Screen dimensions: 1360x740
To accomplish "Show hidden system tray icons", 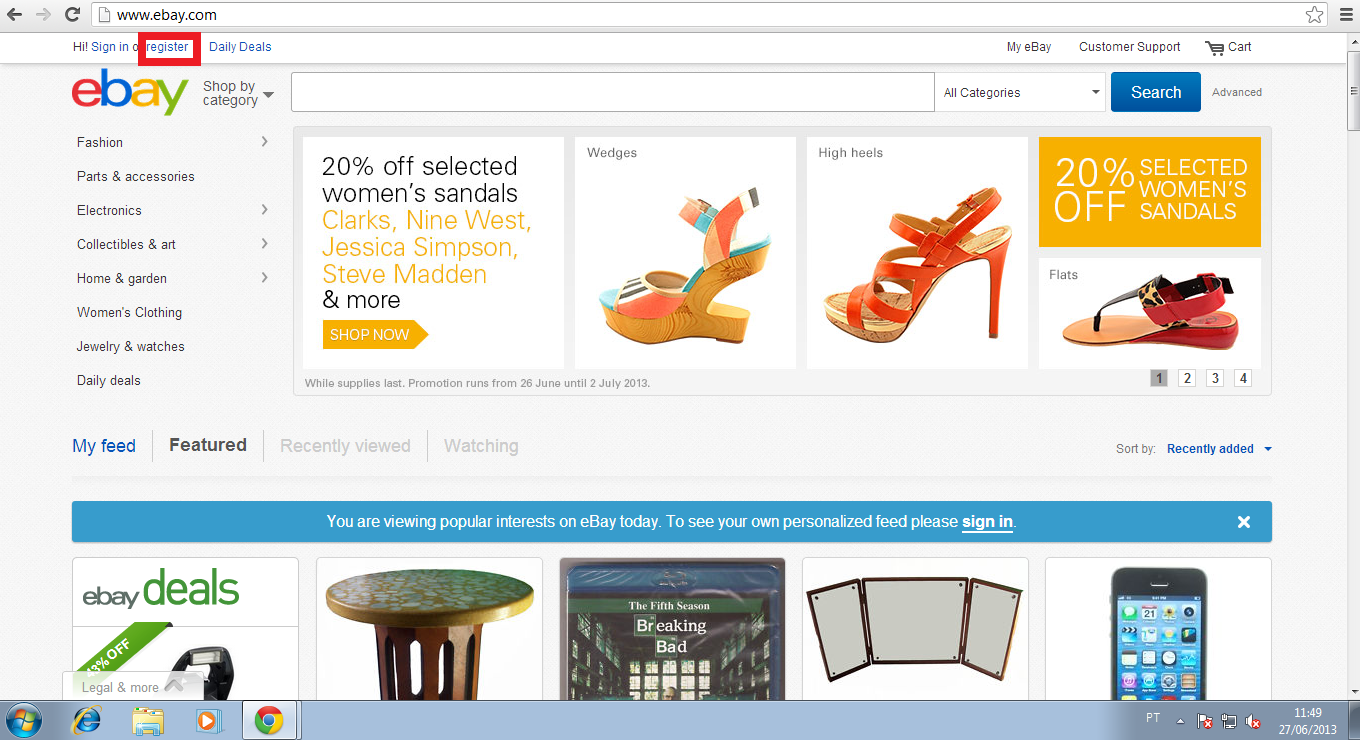I will [x=1180, y=722].
